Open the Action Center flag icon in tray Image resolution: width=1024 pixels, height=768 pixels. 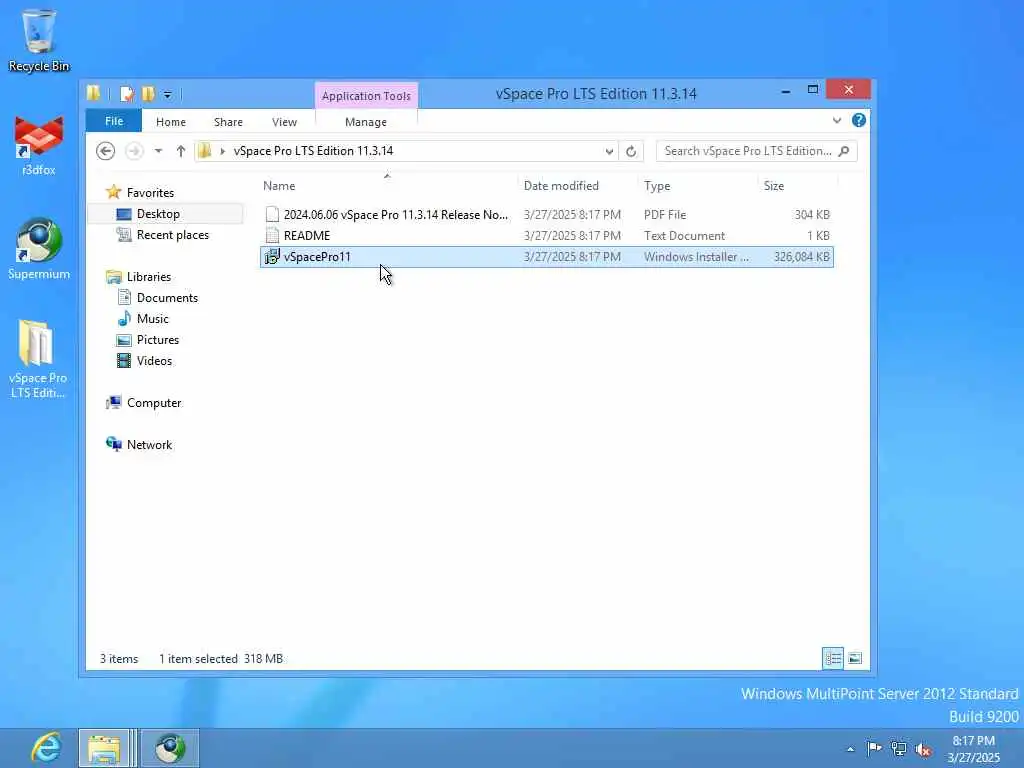pos(874,748)
